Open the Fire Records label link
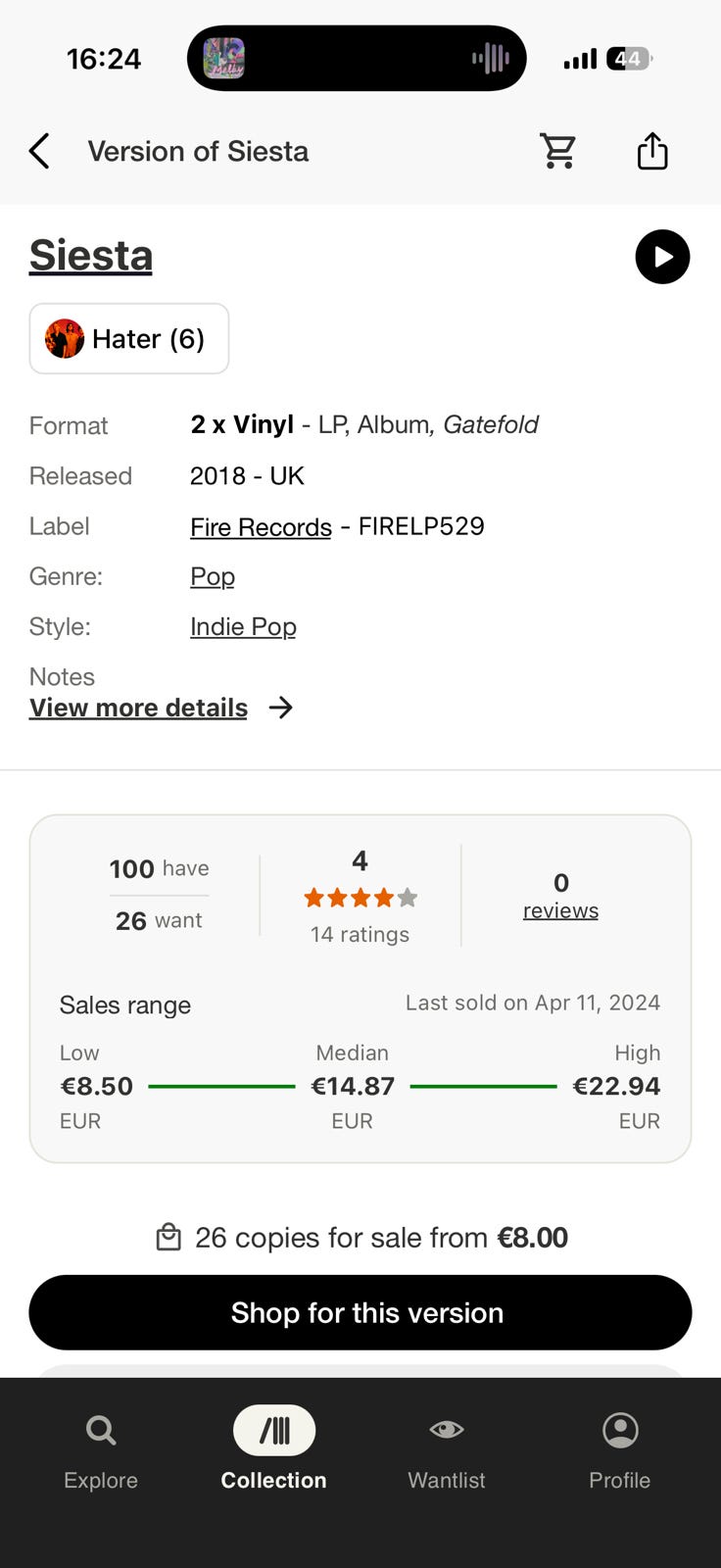 tap(261, 527)
